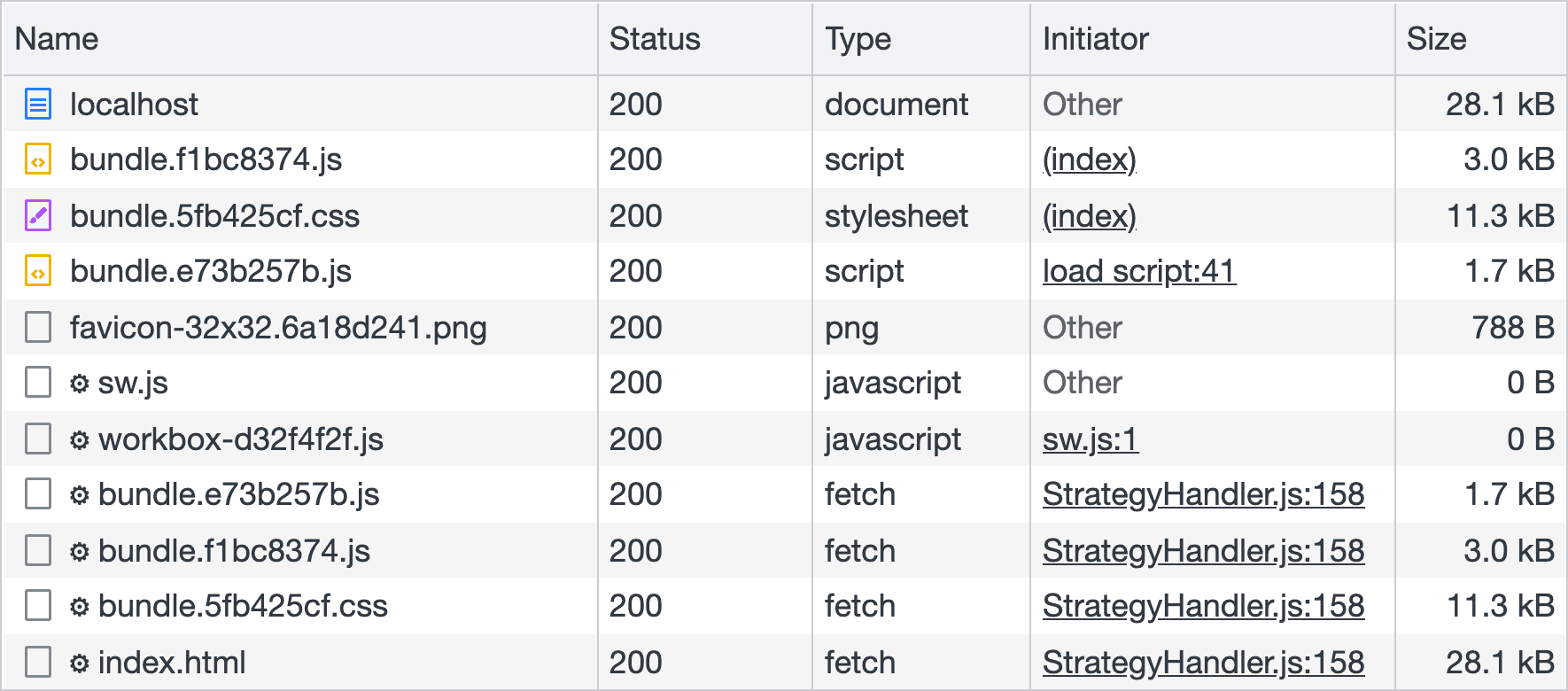The width and height of the screenshot is (1568, 691).
Task: Click the gear icon on the fetched index.html row
Action: [x=78, y=662]
